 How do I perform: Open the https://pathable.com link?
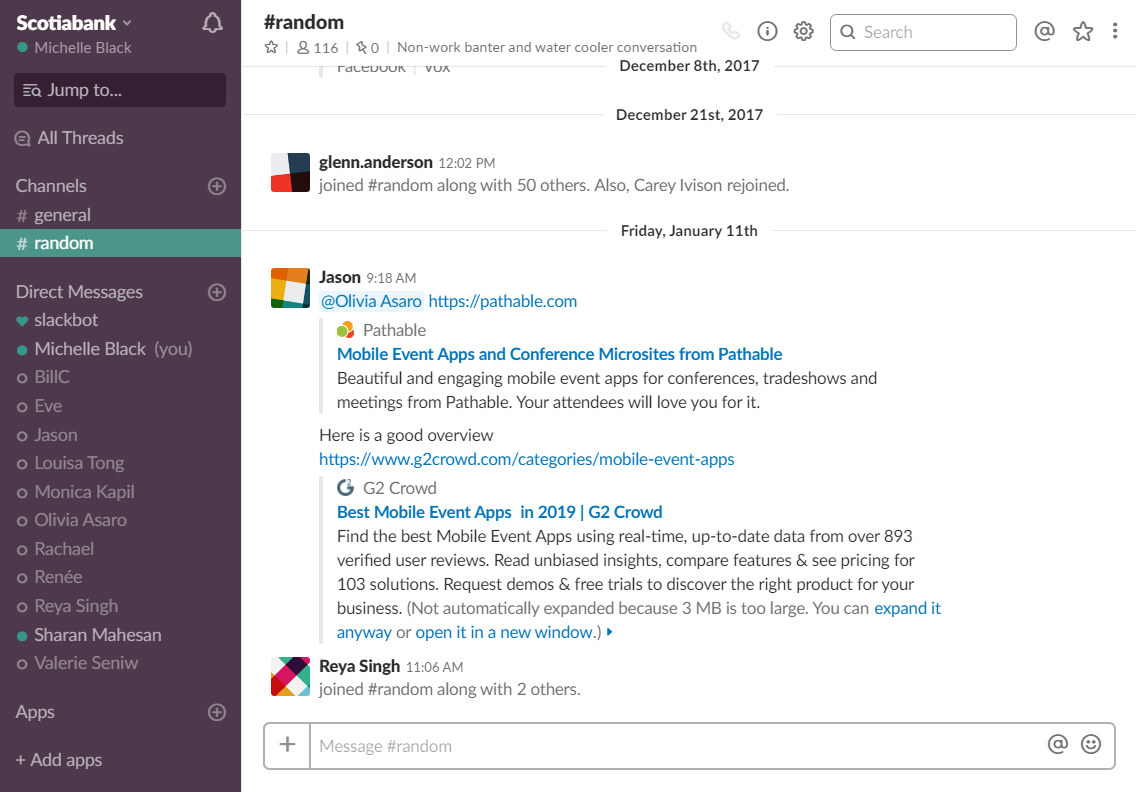pos(503,301)
